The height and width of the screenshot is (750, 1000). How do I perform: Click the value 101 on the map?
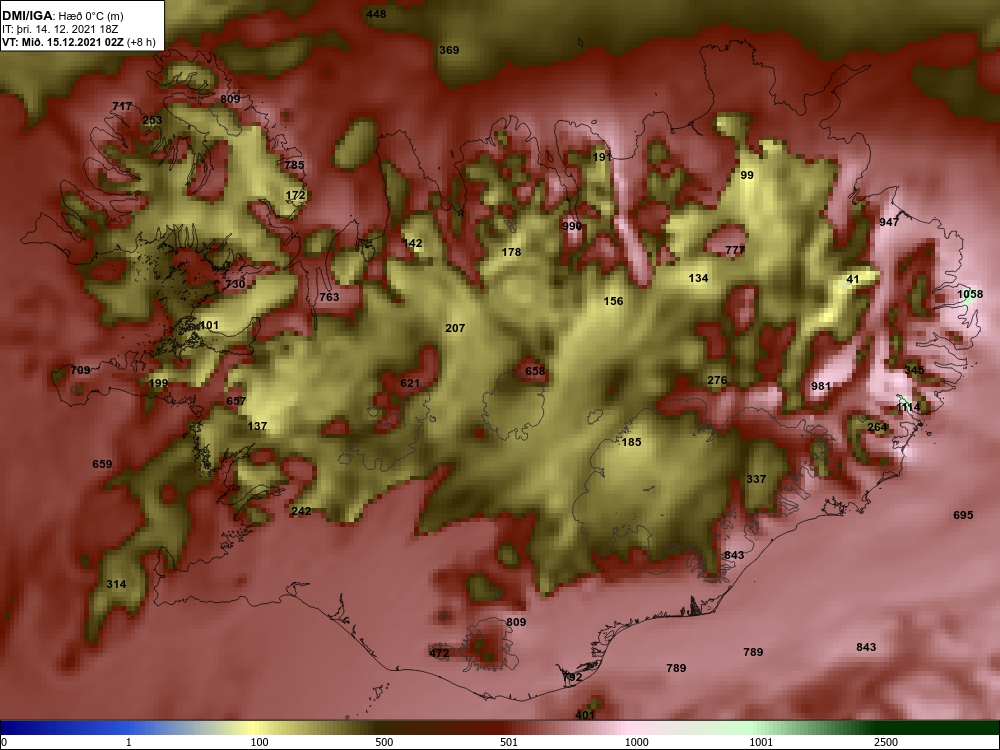point(209,325)
